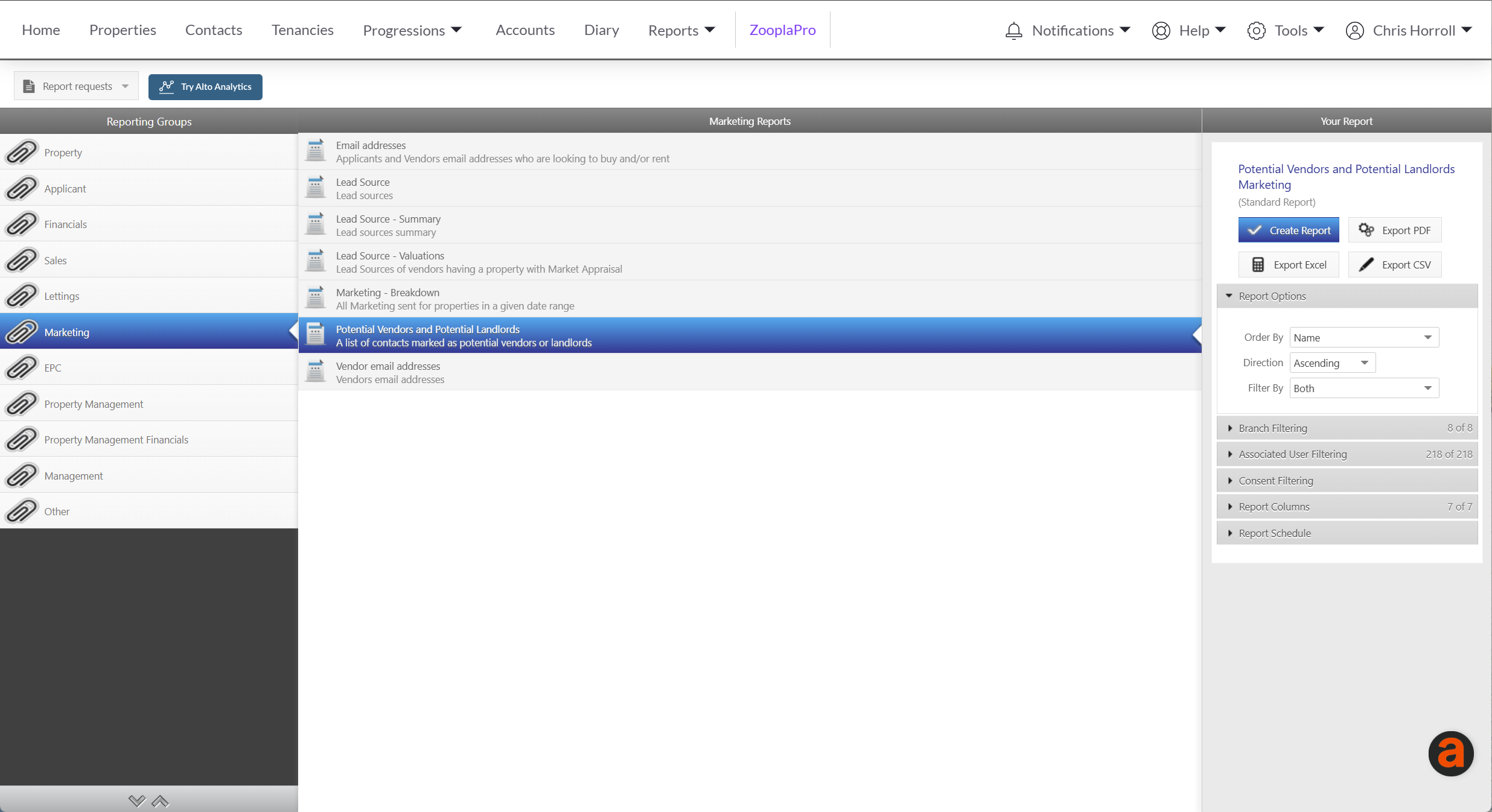
Task: Select the Property Management reporting group
Action: (x=149, y=404)
